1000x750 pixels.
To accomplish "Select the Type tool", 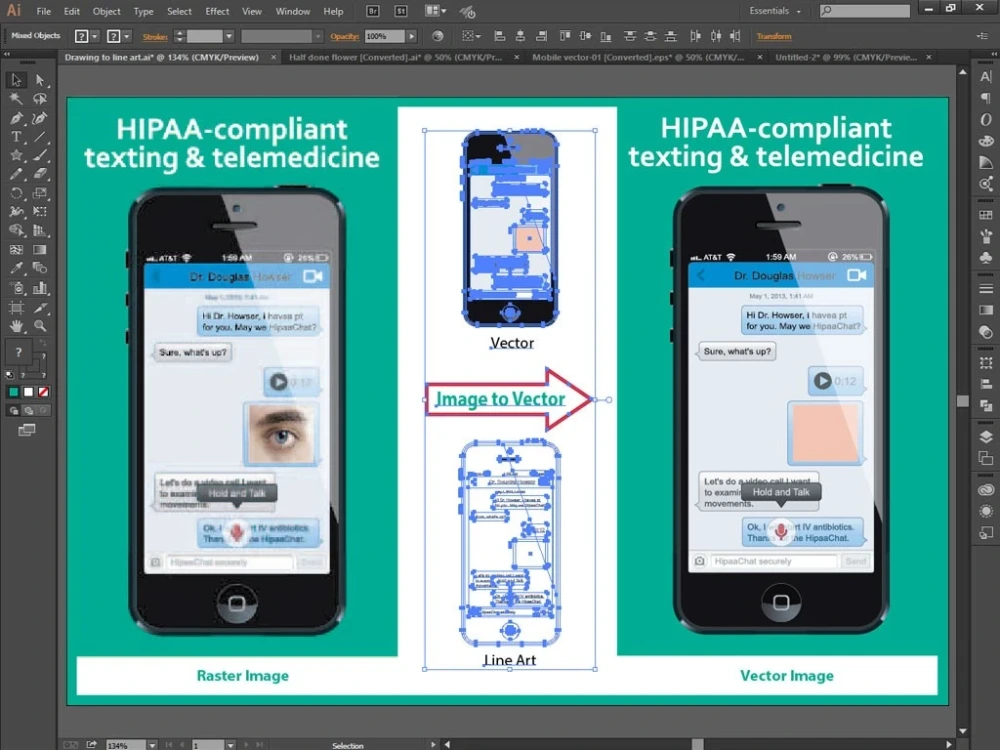I will point(16,136).
